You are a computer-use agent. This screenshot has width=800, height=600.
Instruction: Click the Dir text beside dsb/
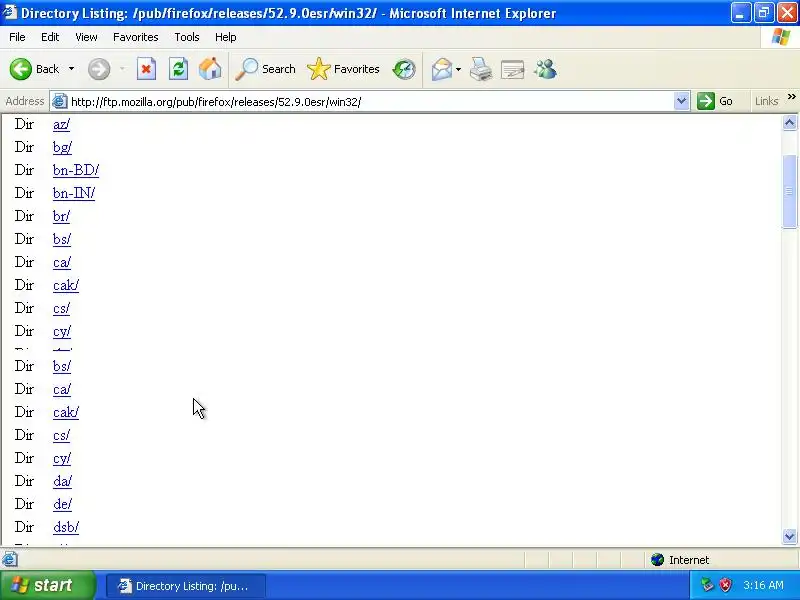pyautogui.click(x=24, y=527)
